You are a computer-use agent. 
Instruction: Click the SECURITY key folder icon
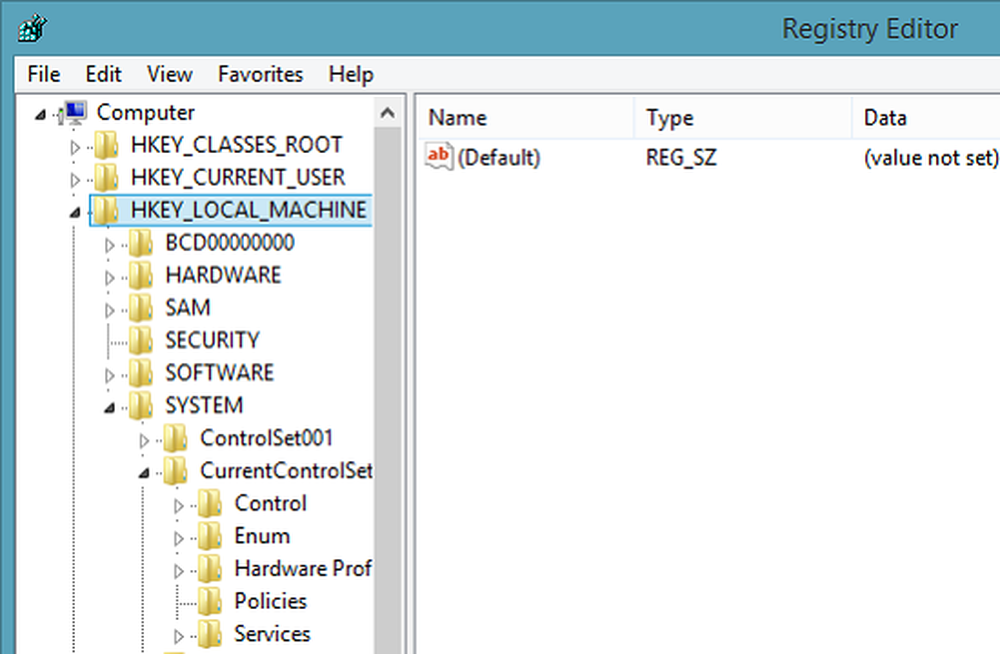(x=141, y=341)
